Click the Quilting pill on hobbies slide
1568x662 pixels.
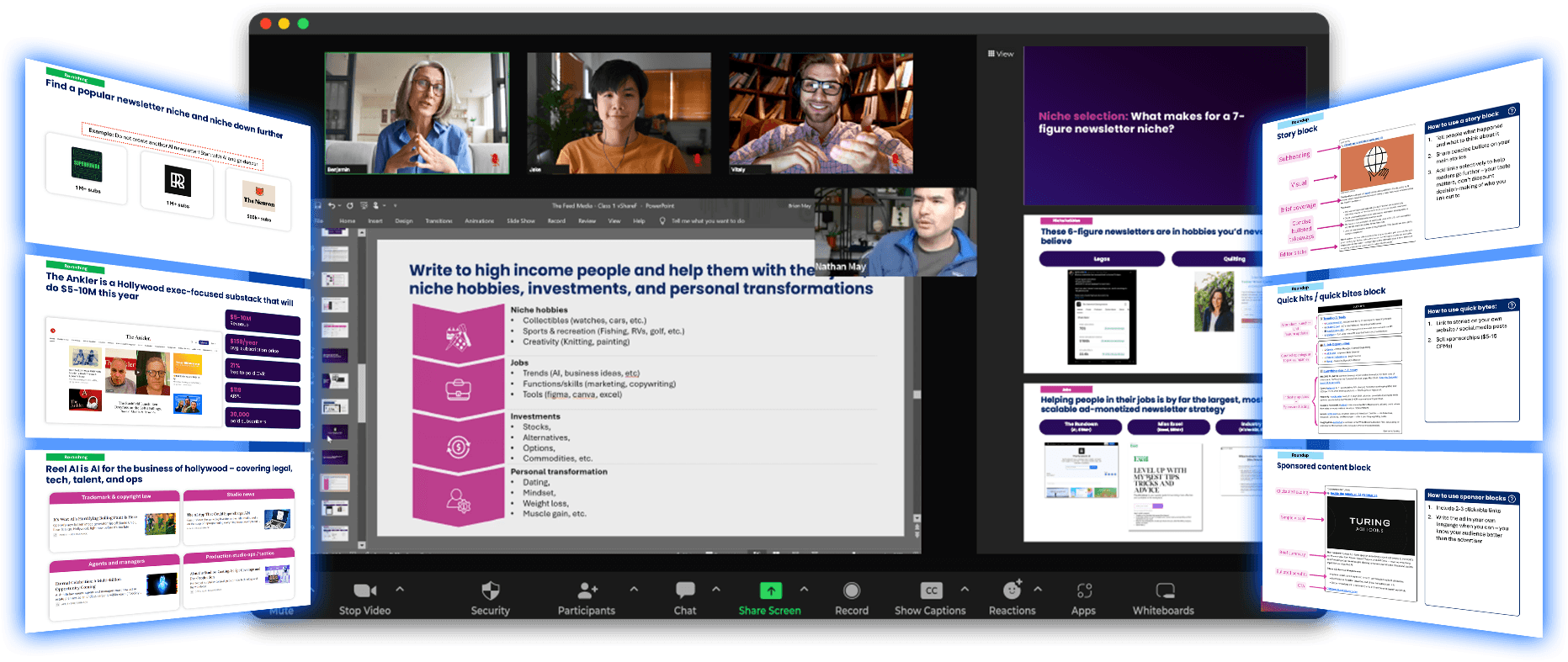pos(1218,259)
